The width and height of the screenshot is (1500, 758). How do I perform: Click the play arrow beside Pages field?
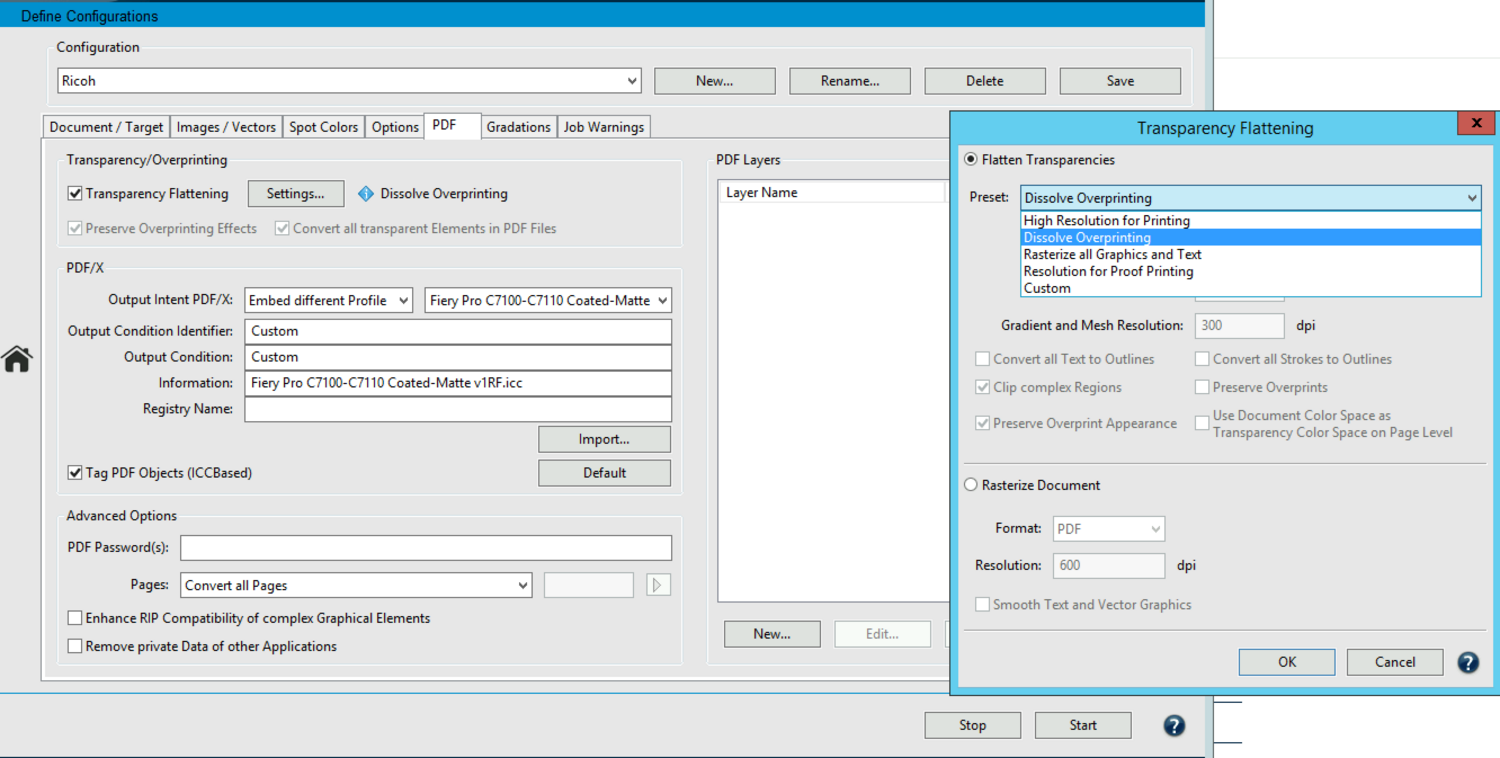(x=658, y=585)
